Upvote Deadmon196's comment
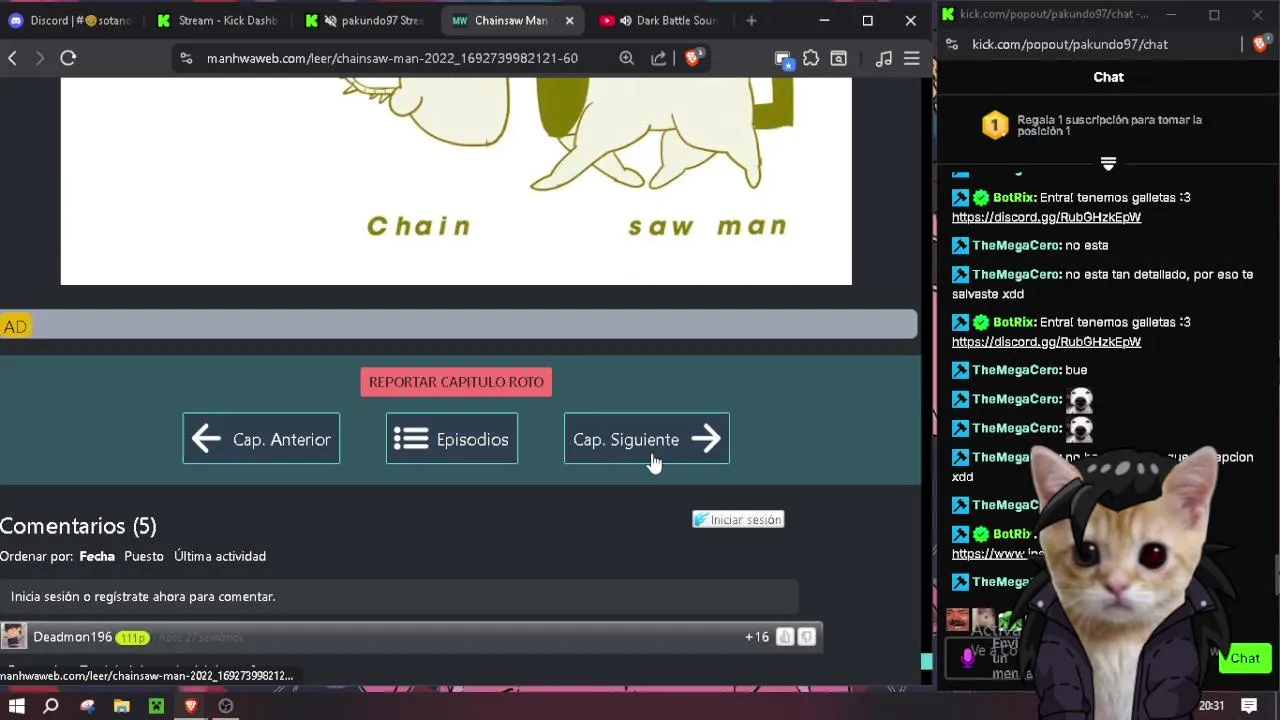Image resolution: width=1280 pixels, height=720 pixels. (x=784, y=637)
